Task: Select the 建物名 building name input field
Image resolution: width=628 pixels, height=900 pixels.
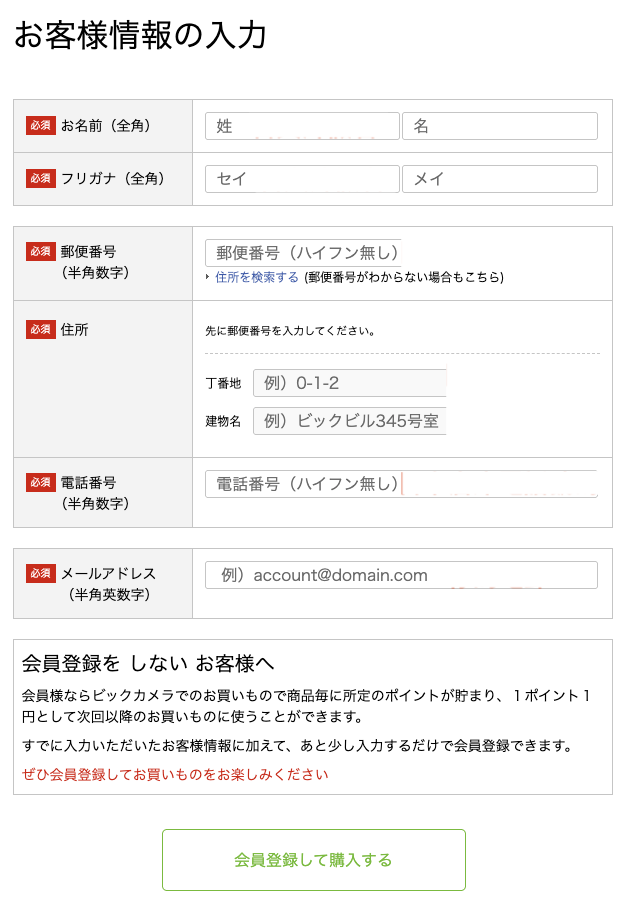Action: tap(350, 421)
